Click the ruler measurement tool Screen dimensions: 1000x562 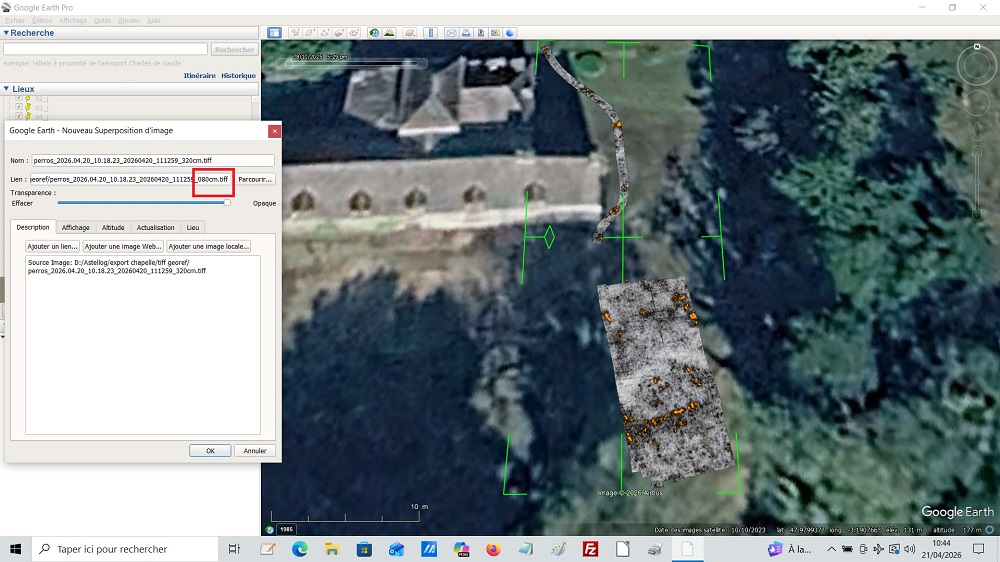(432, 32)
